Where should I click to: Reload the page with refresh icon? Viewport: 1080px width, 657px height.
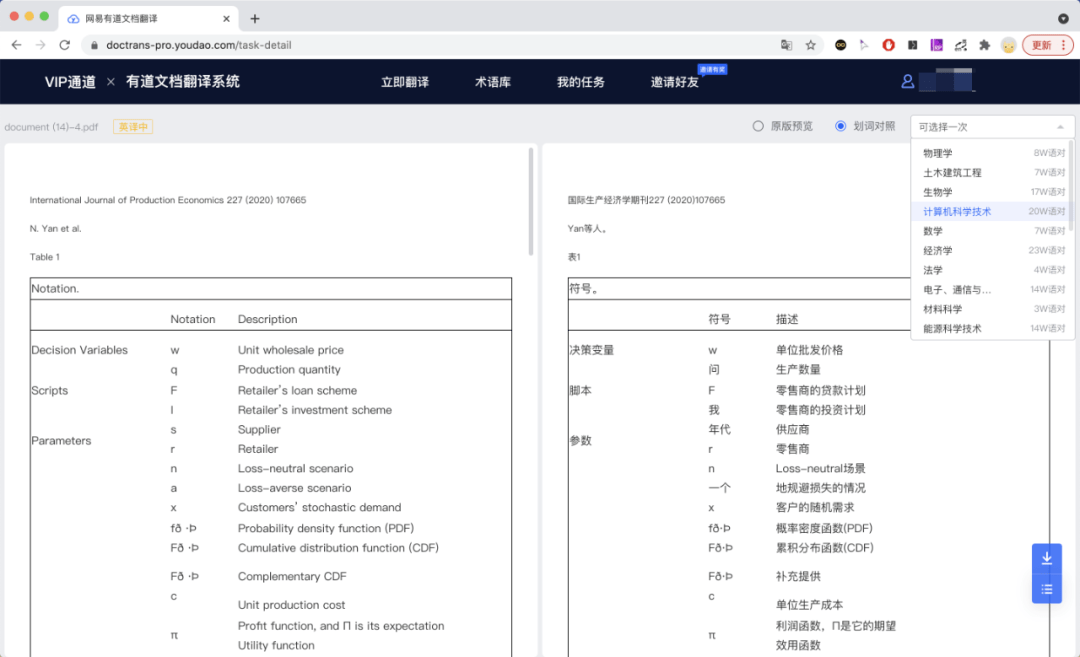[x=65, y=45]
